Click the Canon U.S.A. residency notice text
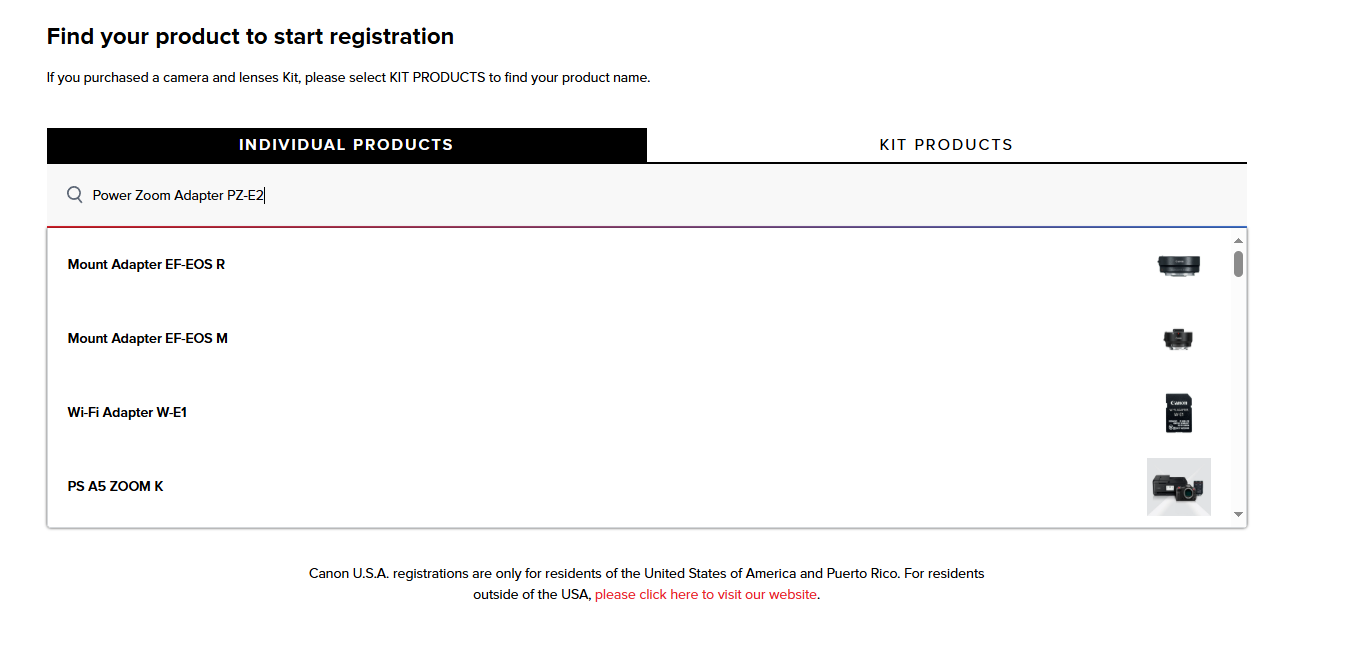Image resolution: width=1352 pixels, height=661 pixels. point(646,574)
